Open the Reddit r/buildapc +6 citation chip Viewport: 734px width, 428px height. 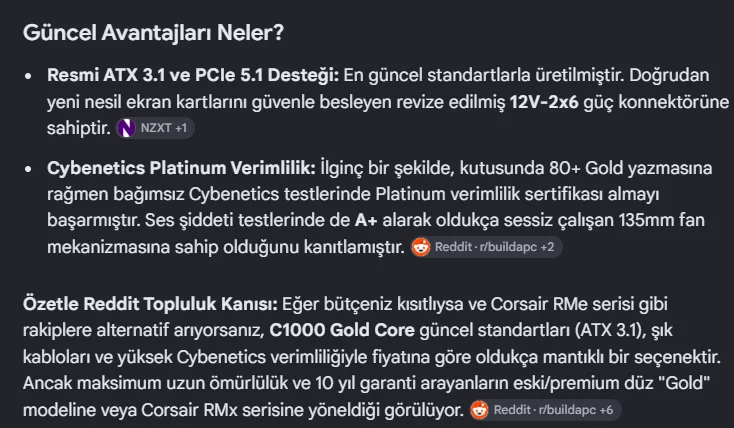[545, 410]
